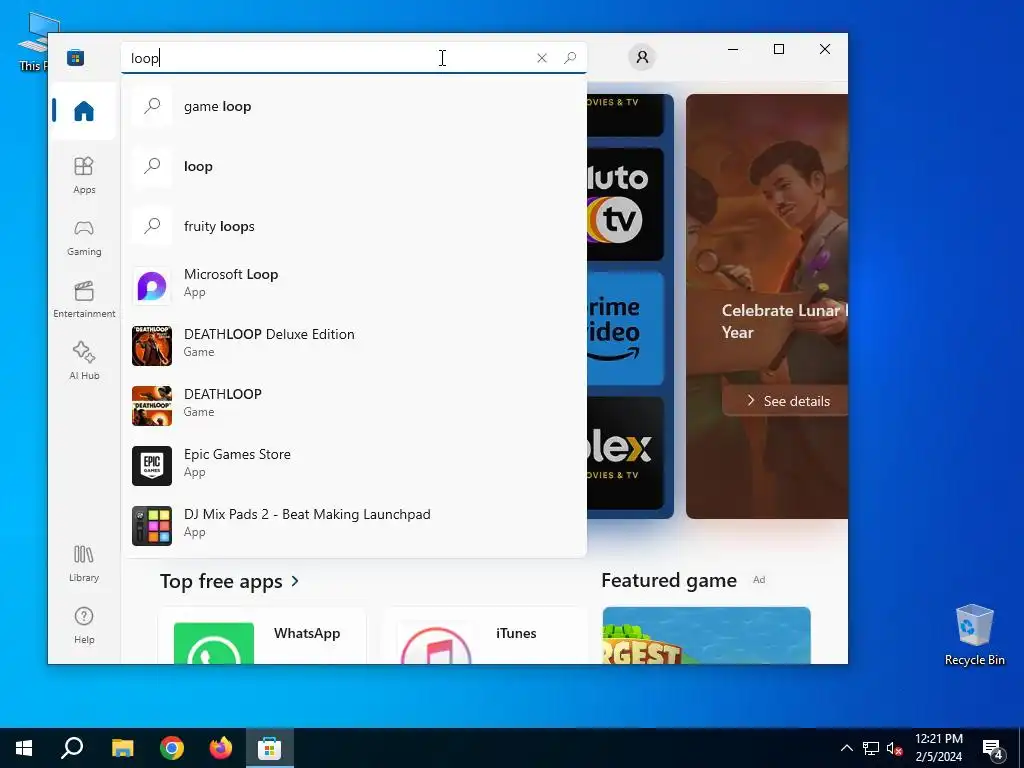The width and height of the screenshot is (1024, 768).
Task: Click the muted volume tray icon
Action: point(894,748)
